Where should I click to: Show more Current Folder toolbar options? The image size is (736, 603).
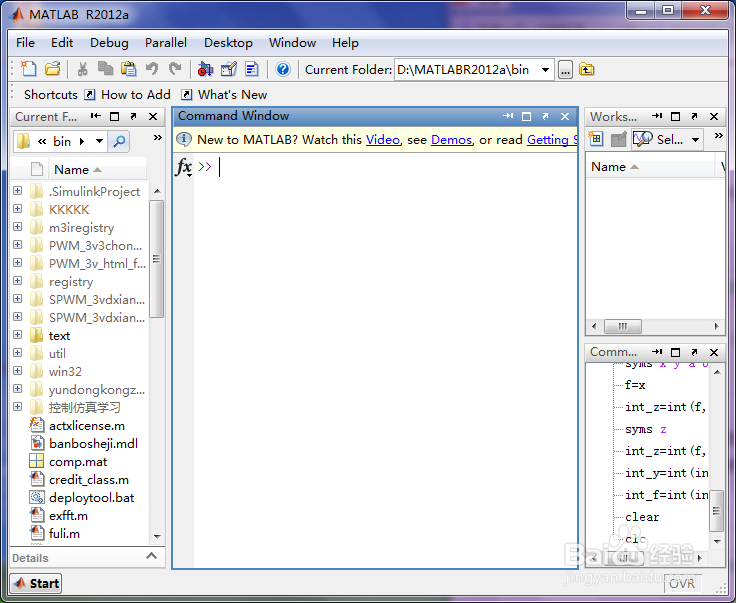click(x=158, y=137)
